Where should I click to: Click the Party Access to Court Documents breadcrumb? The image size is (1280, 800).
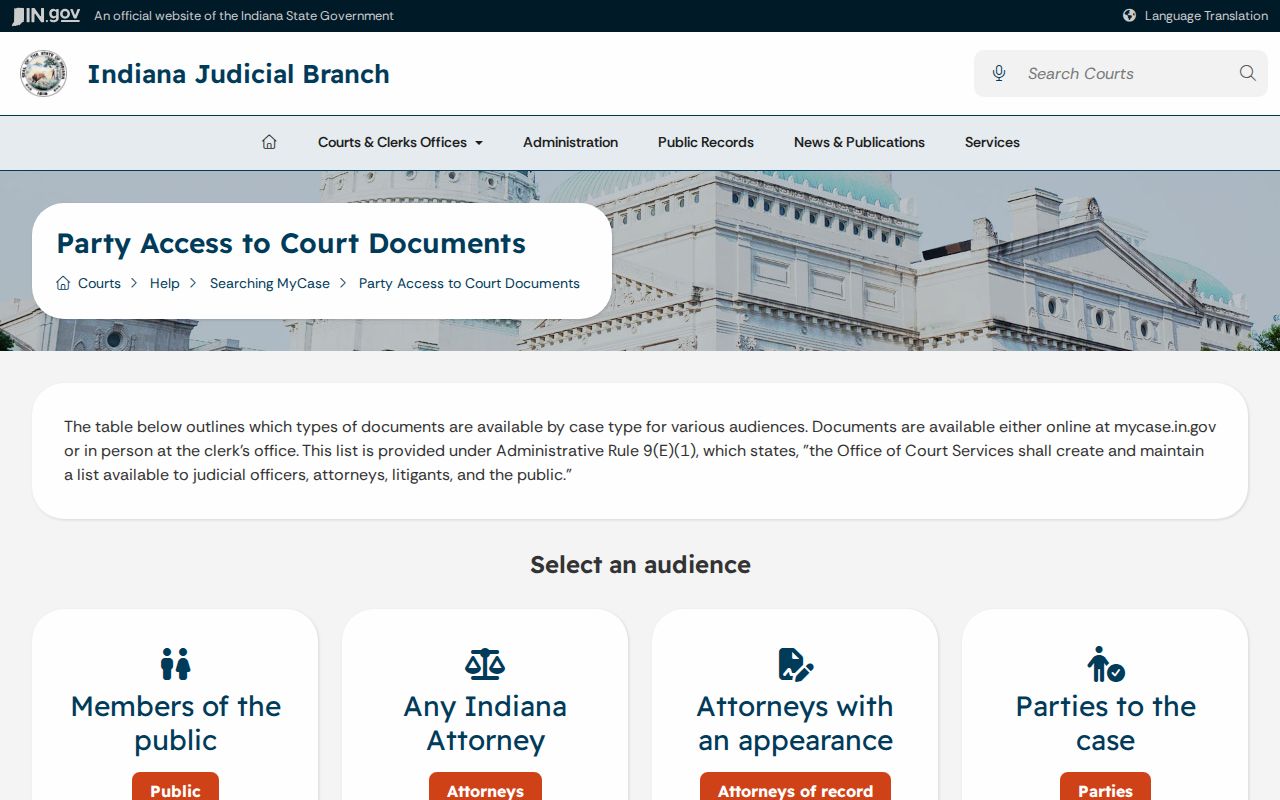tap(469, 283)
